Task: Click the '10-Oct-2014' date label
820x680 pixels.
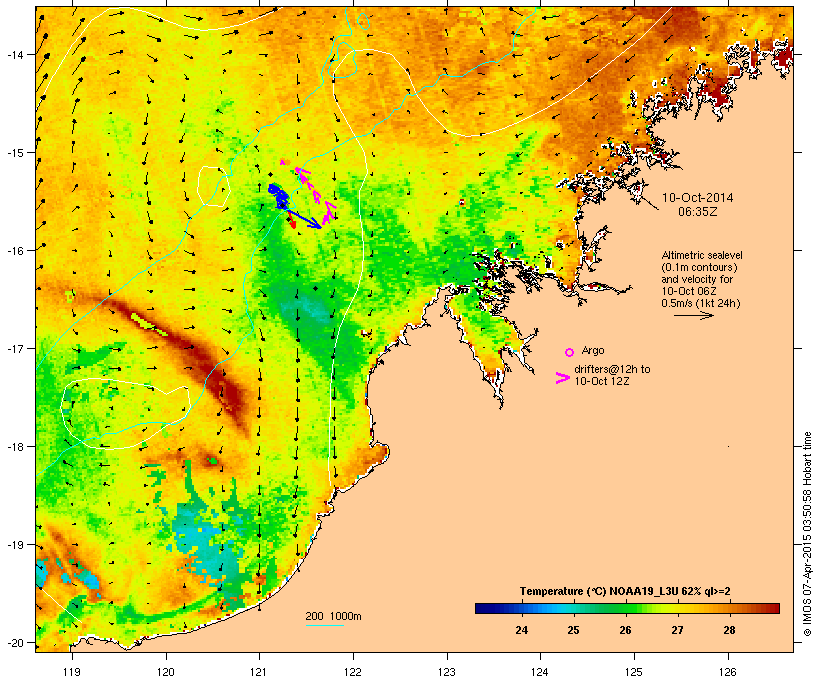Action: point(698,198)
